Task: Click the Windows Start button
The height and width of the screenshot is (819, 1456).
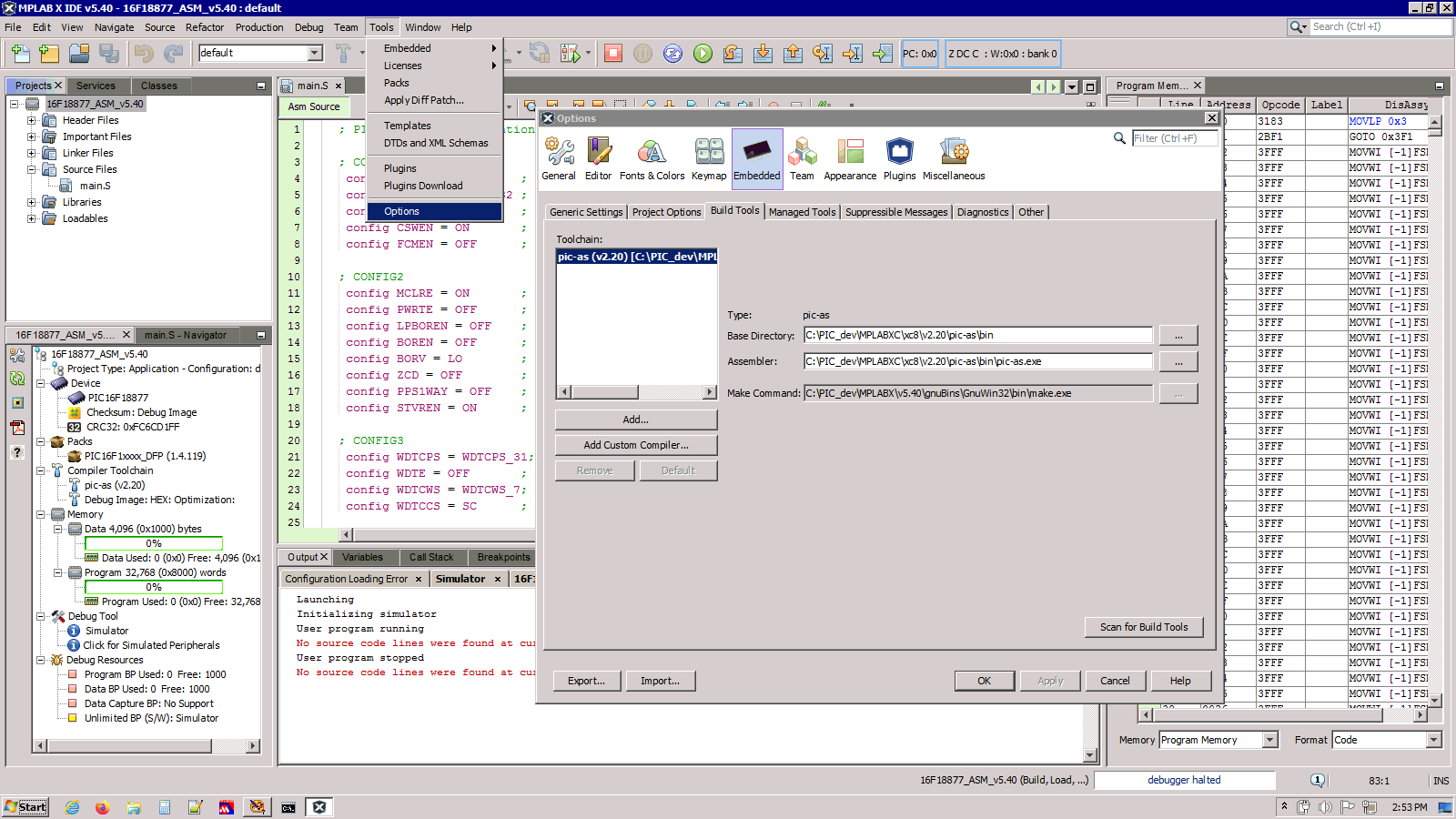Action: tap(26, 807)
